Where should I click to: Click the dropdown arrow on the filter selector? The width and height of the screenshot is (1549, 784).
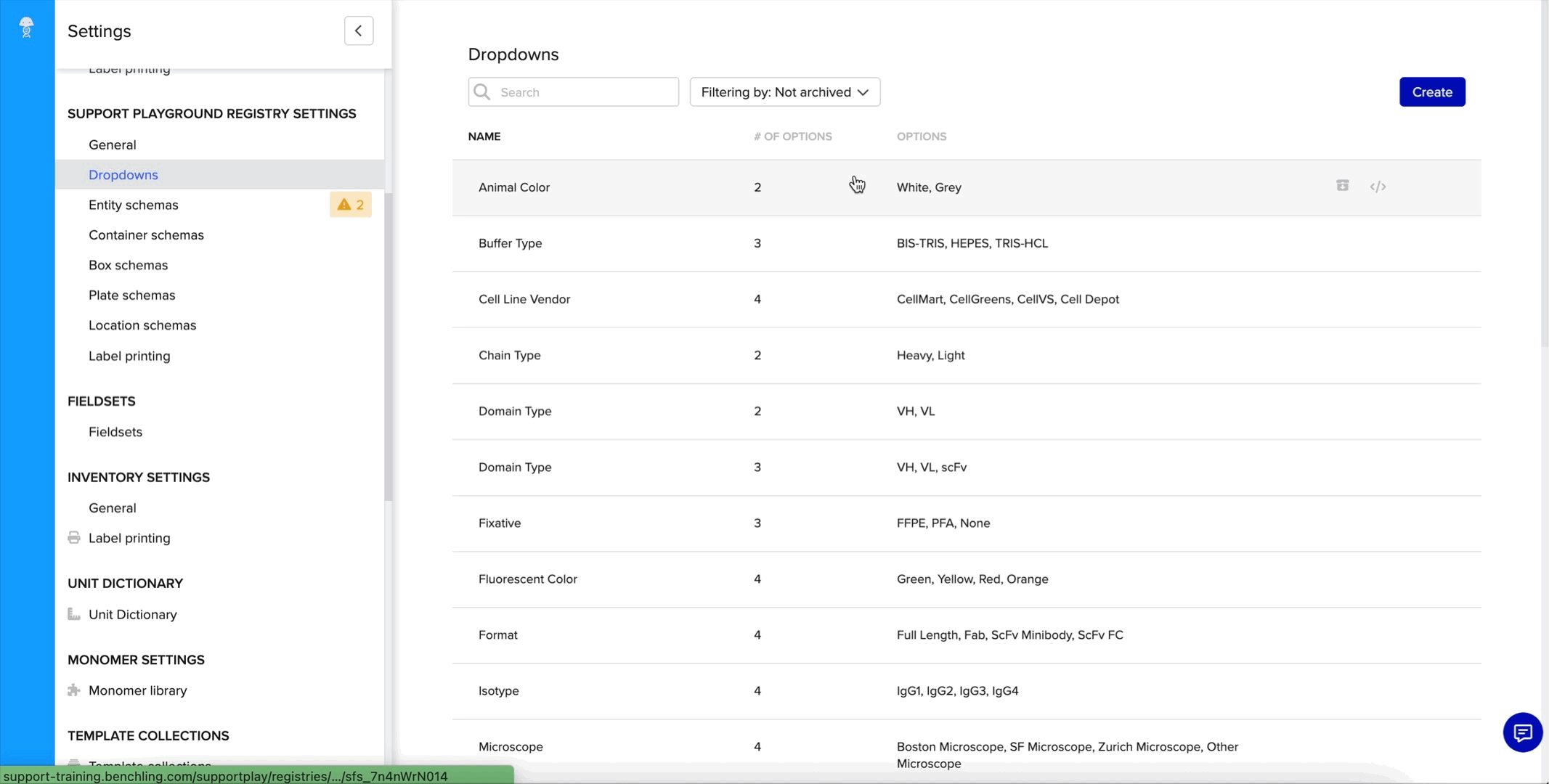[x=863, y=92]
